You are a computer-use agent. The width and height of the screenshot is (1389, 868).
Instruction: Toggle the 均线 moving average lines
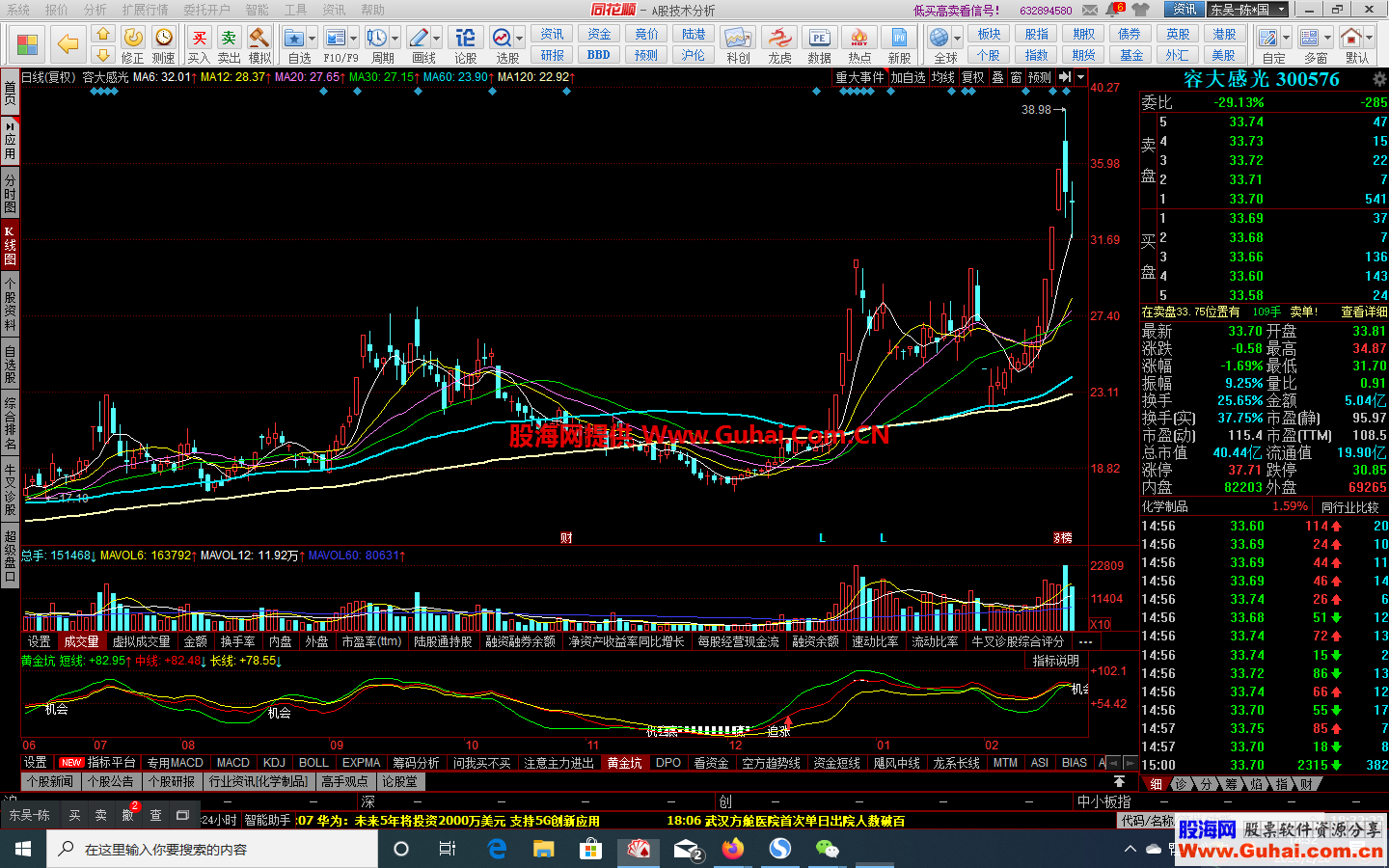[943, 77]
